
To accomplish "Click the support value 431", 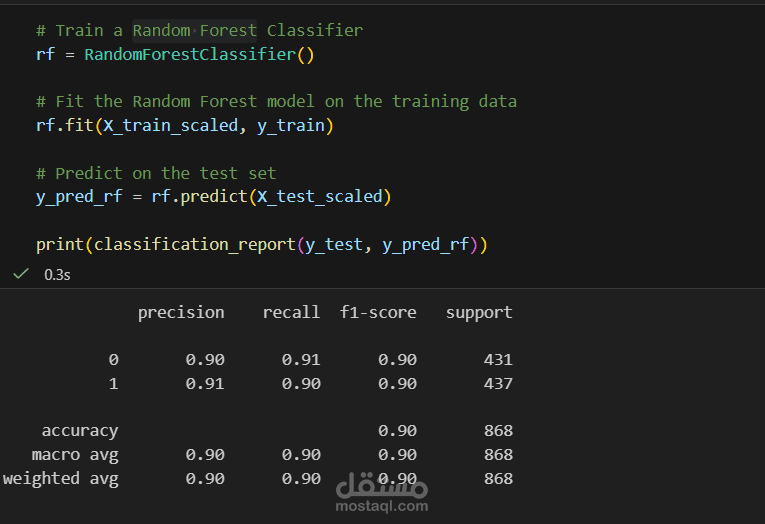I will [498, 360].
